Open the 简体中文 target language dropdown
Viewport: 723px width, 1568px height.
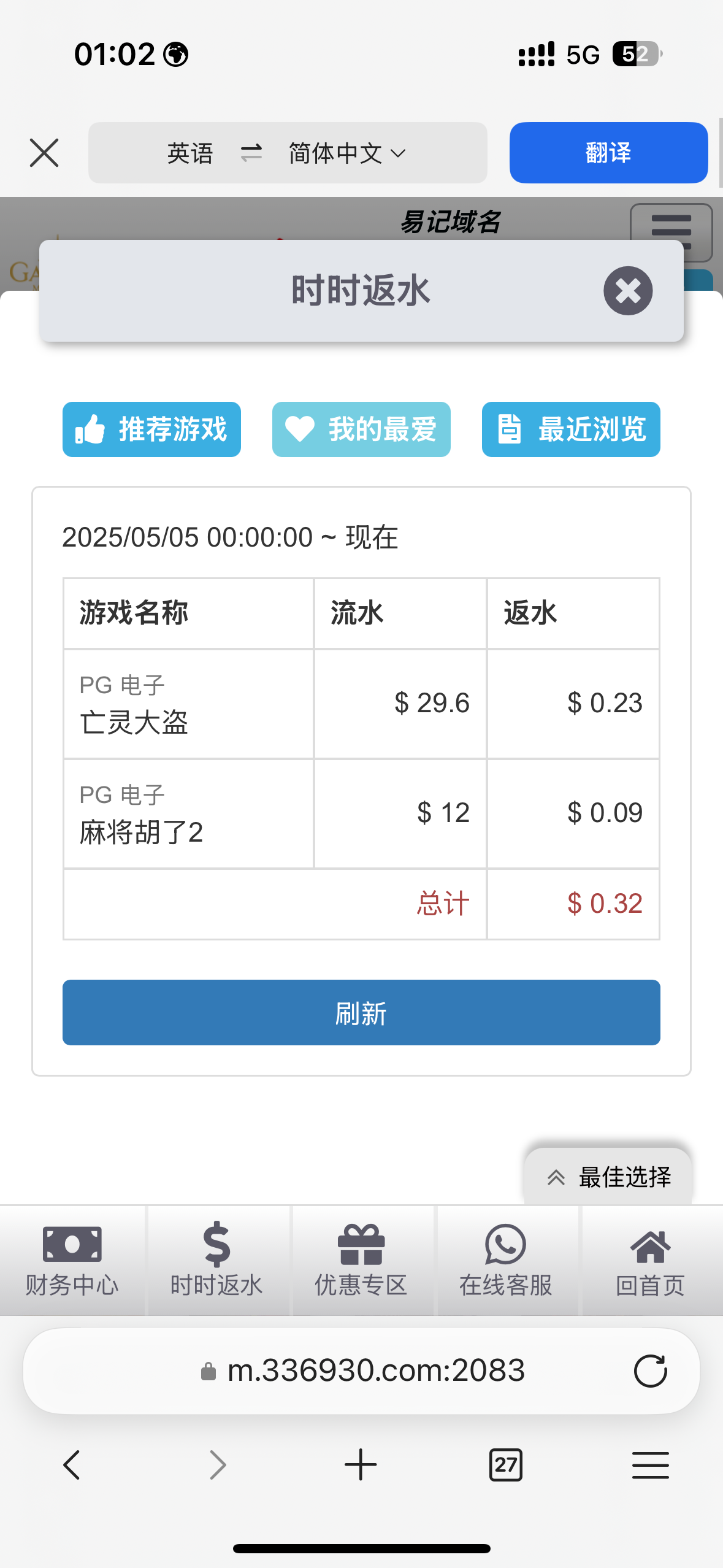pos(346,153)
